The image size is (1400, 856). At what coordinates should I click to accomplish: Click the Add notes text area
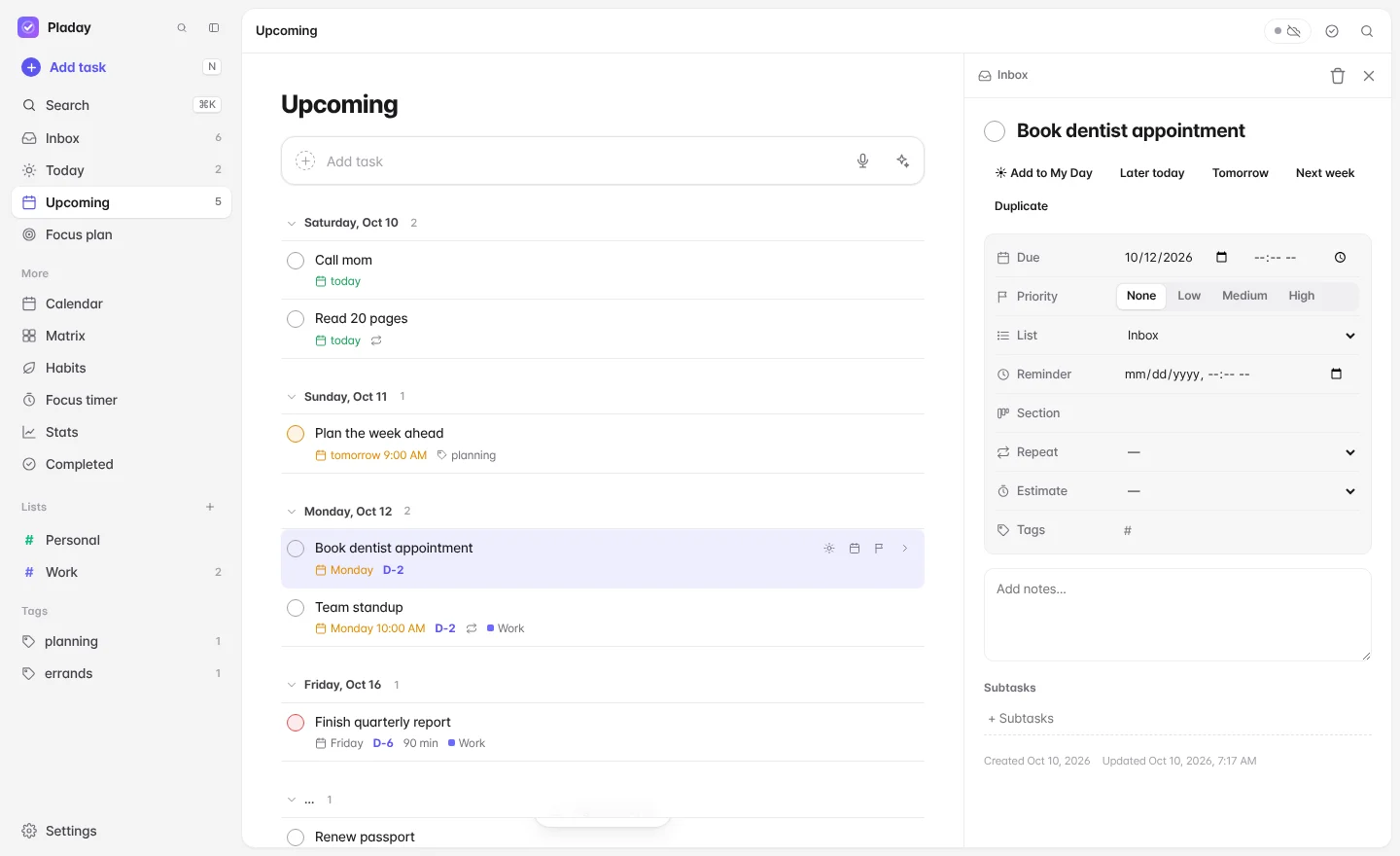tap(1177, 615)
